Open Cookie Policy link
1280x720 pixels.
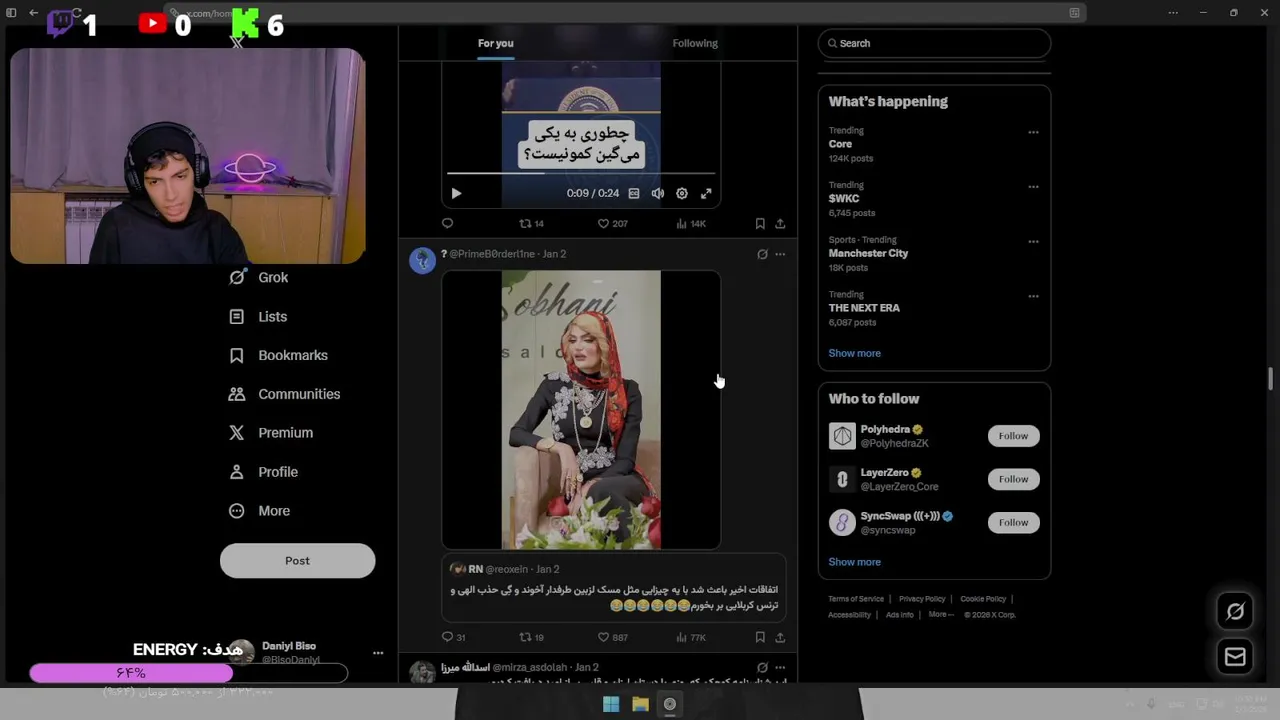coord(983,599)
